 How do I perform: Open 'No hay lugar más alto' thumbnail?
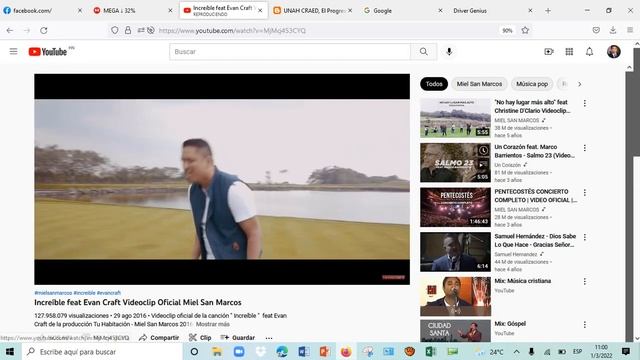pos(456,118)
